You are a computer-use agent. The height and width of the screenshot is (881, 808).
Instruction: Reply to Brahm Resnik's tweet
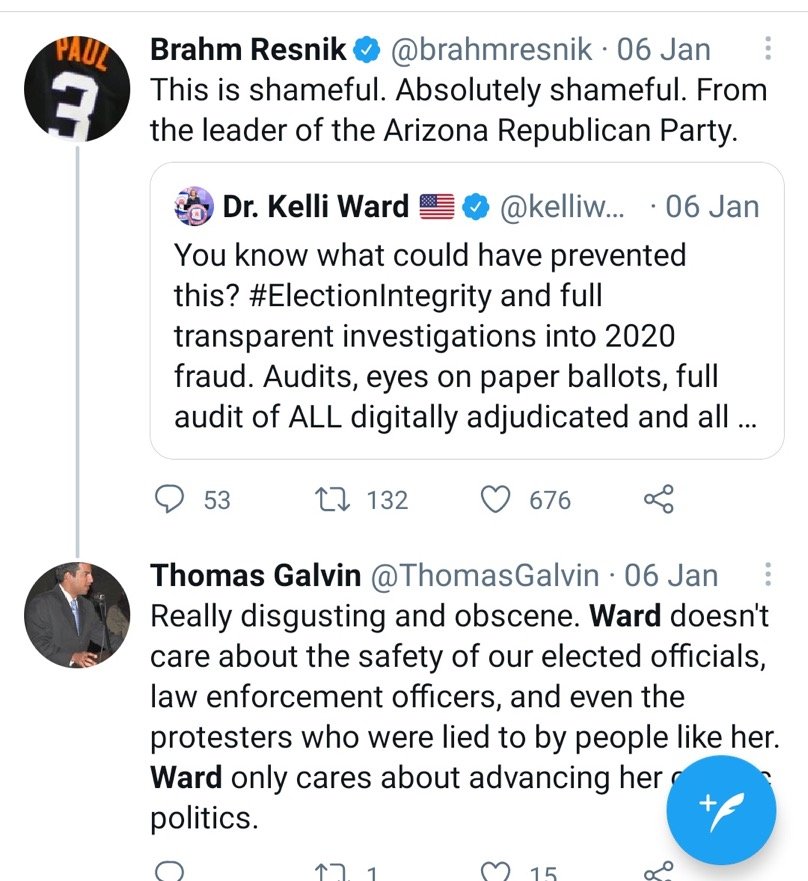tap(172, 499)
